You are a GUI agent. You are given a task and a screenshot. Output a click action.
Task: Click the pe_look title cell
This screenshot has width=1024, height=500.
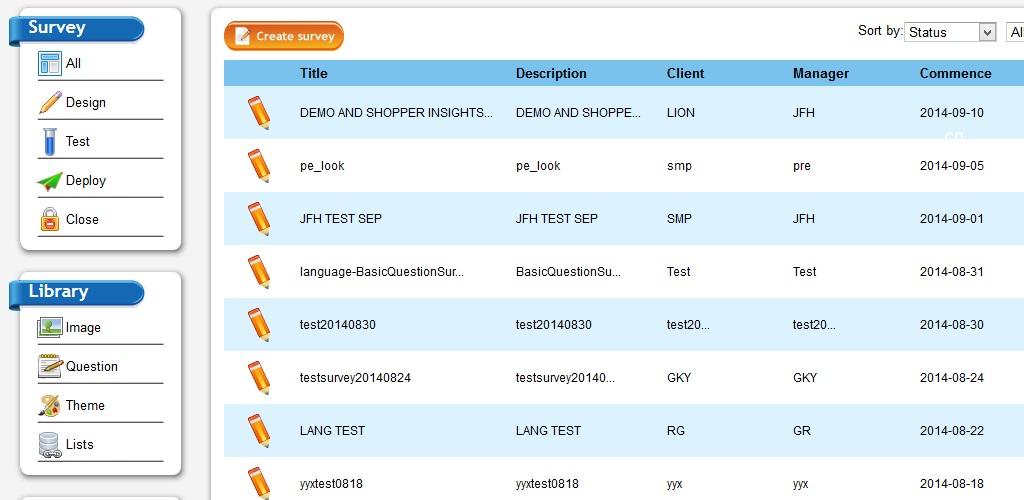(322, 166)
